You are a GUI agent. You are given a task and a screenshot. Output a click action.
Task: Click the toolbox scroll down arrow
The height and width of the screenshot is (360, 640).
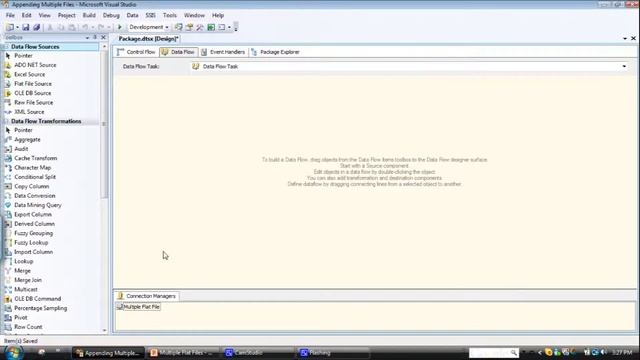tap(104, 330)
